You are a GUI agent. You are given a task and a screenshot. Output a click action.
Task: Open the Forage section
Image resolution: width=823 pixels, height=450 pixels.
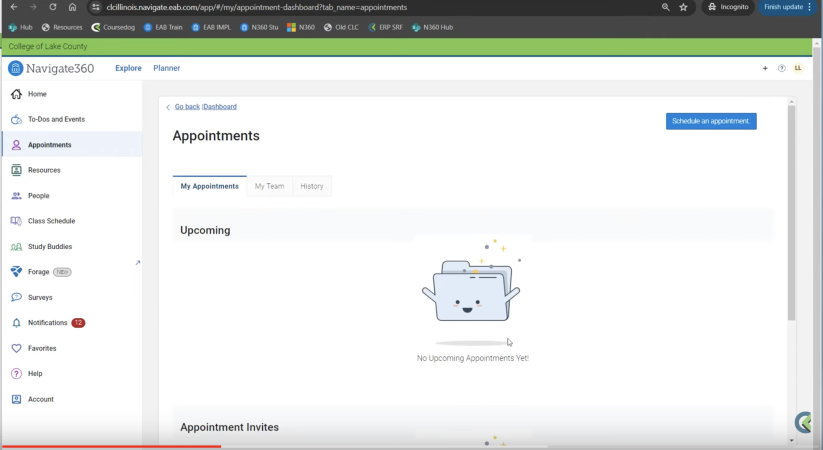(40, 272)
